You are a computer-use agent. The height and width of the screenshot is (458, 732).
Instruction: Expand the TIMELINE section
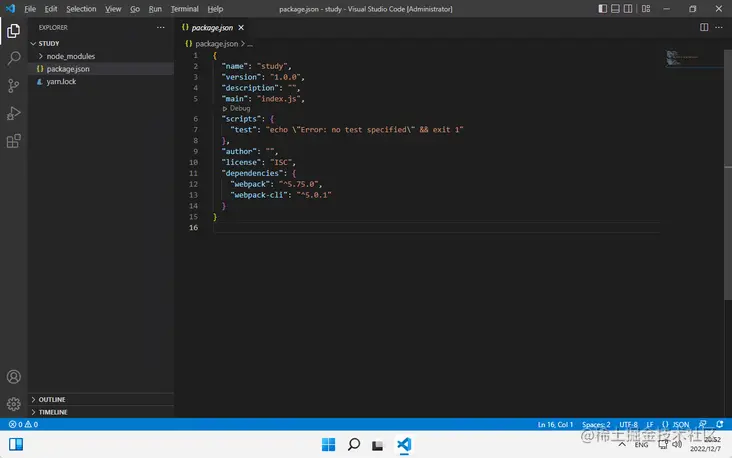101,412
